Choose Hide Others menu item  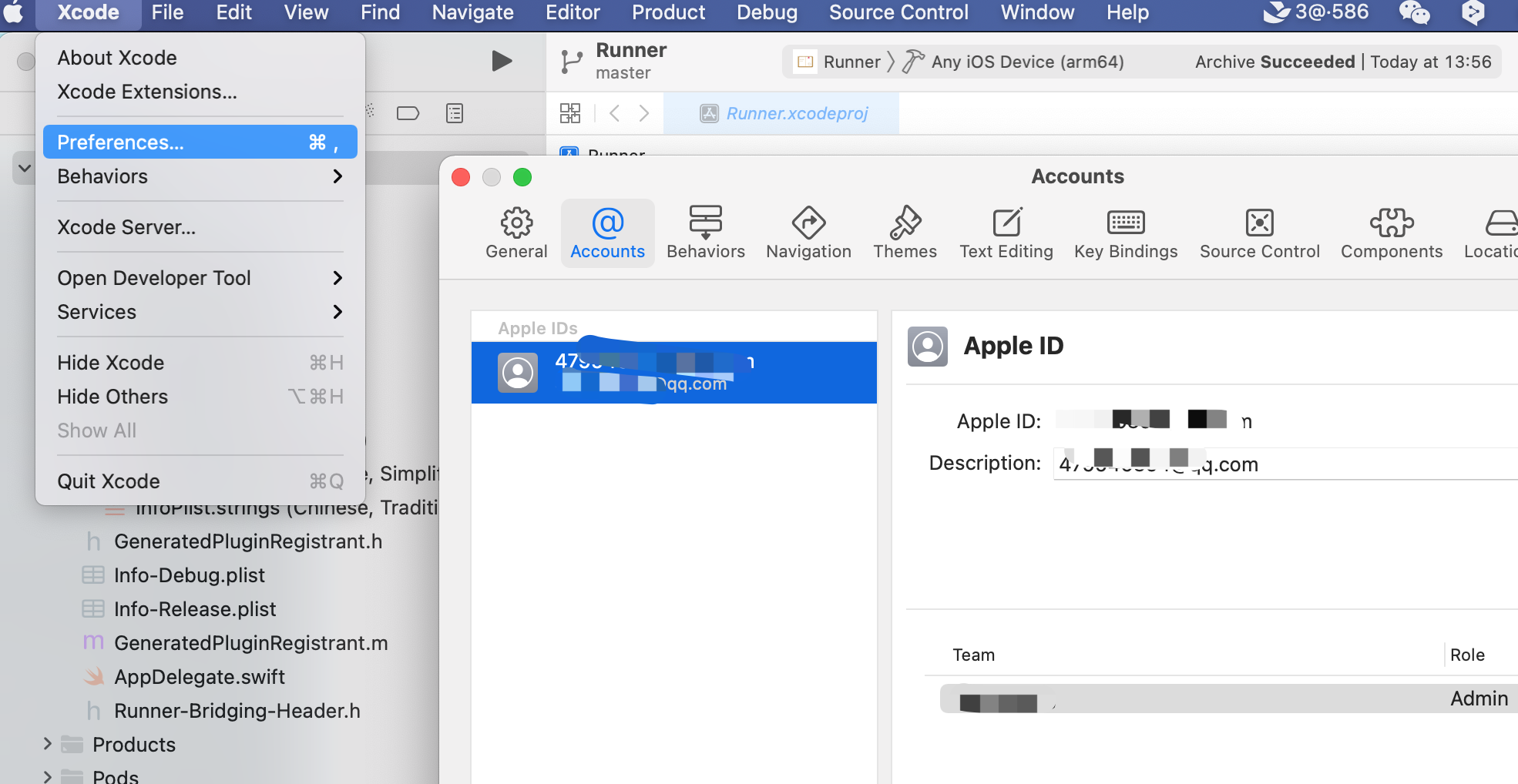(x=200, y=397)
